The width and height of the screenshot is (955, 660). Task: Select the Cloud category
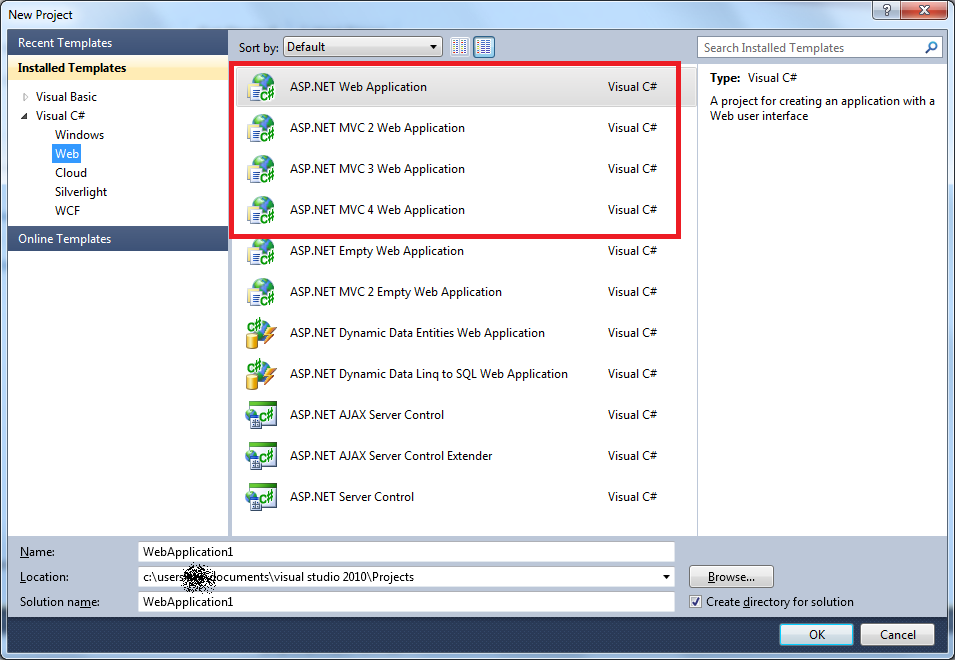click(71, 173)
